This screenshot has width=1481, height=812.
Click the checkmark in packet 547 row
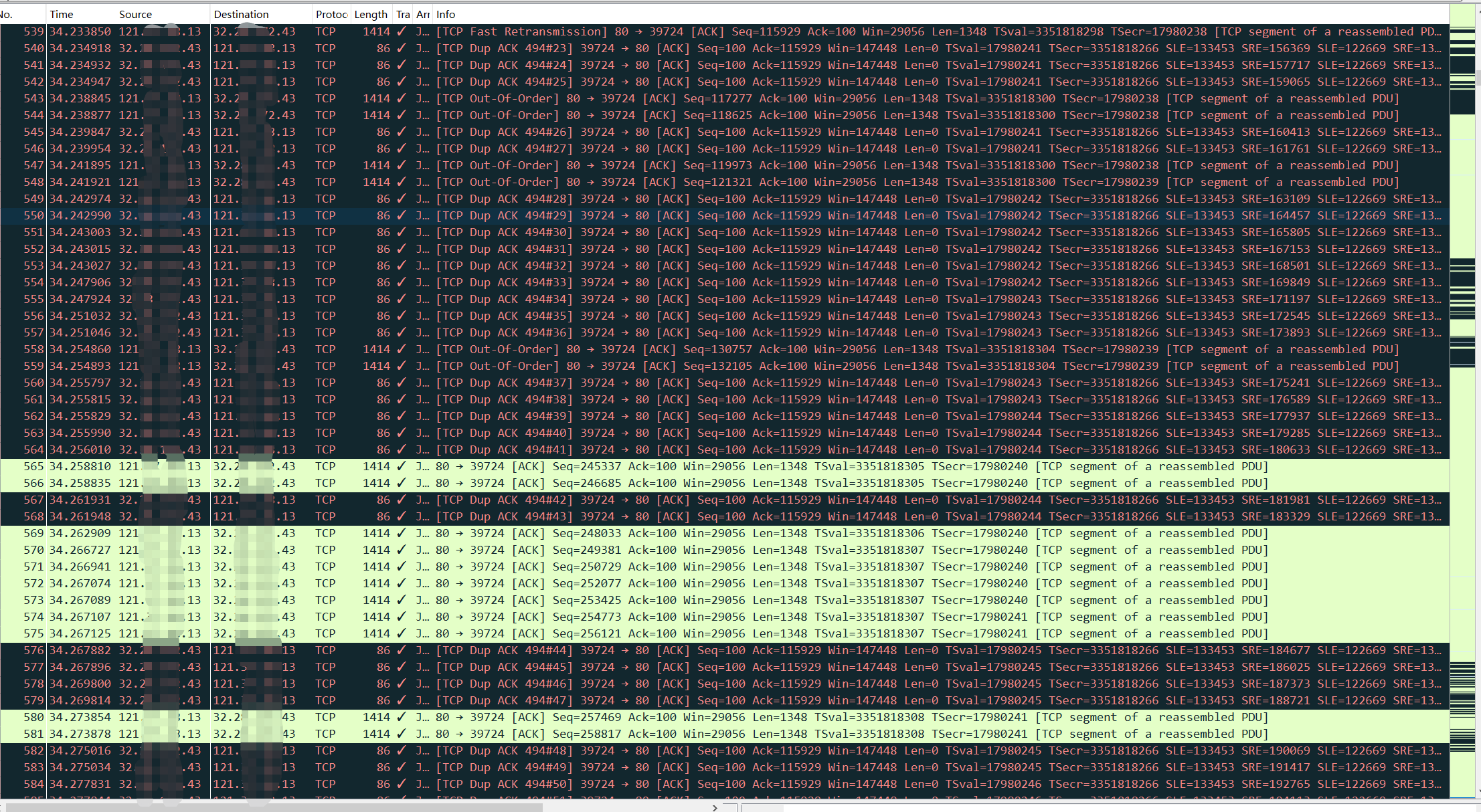pyautogui.click(x=402, y=165)
